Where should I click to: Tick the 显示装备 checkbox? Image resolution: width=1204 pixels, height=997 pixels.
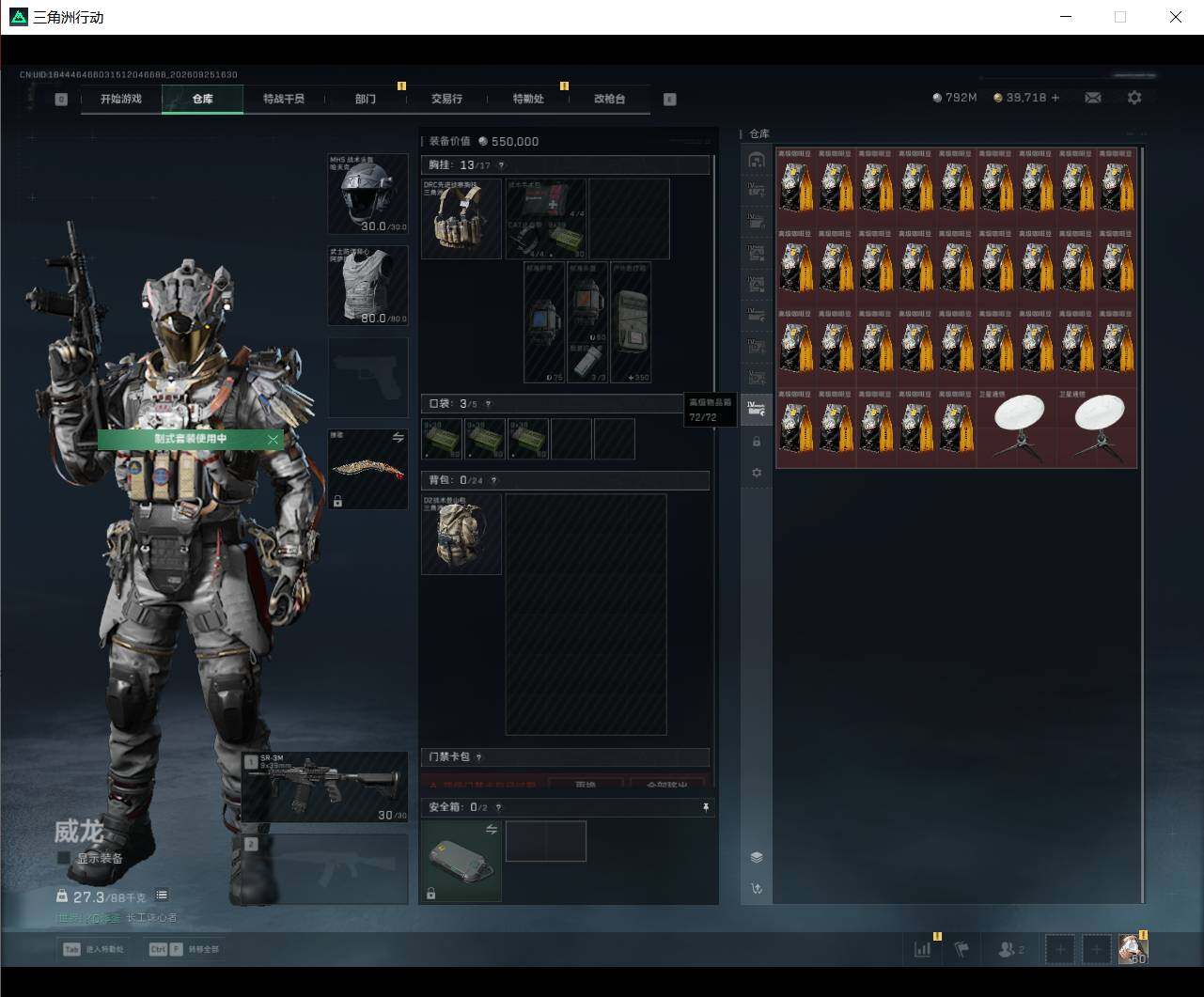[x=64, y=858]
